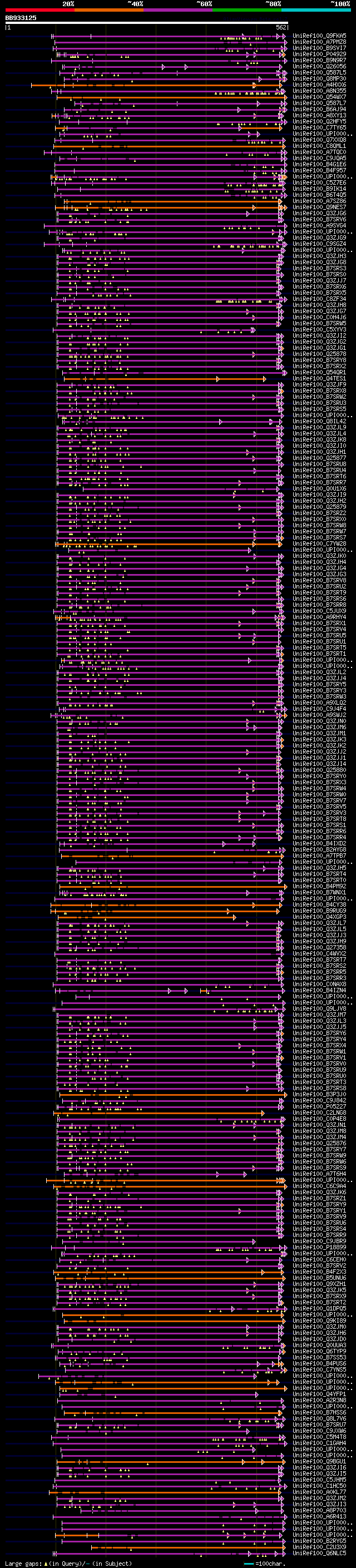Open hit UniRef100_Q9FKA5
356x1568 pixels.
(x=319, y=36)
